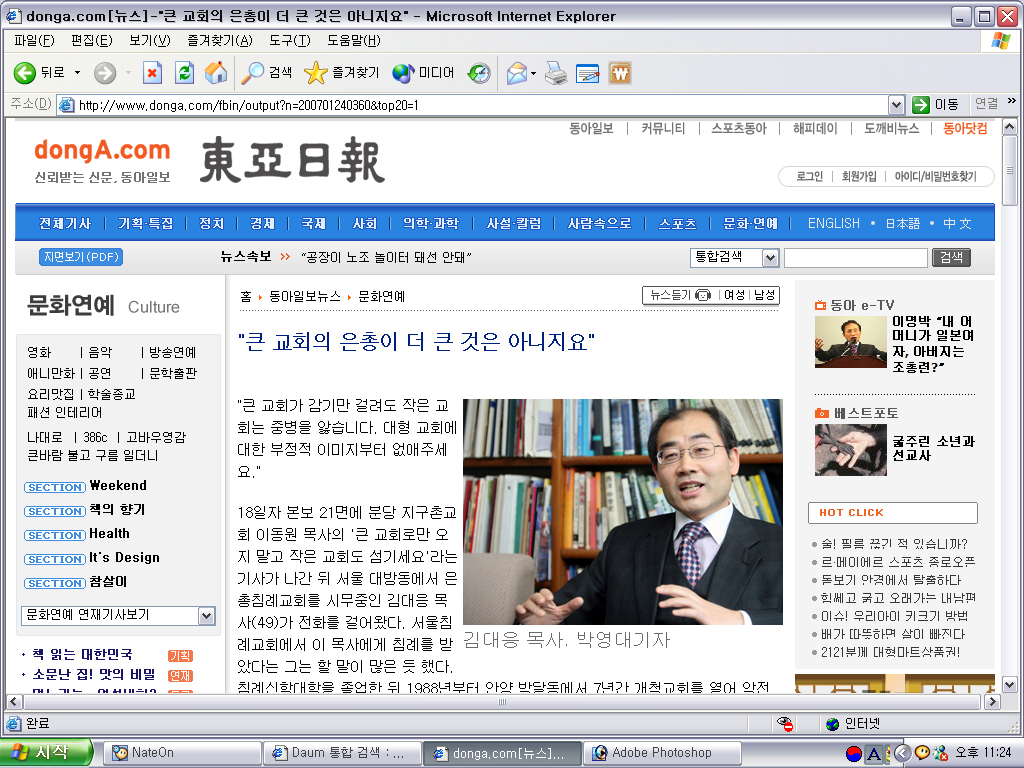Click the 인터넷 zone globe icon
The image size is (1024, 768).
832,724
